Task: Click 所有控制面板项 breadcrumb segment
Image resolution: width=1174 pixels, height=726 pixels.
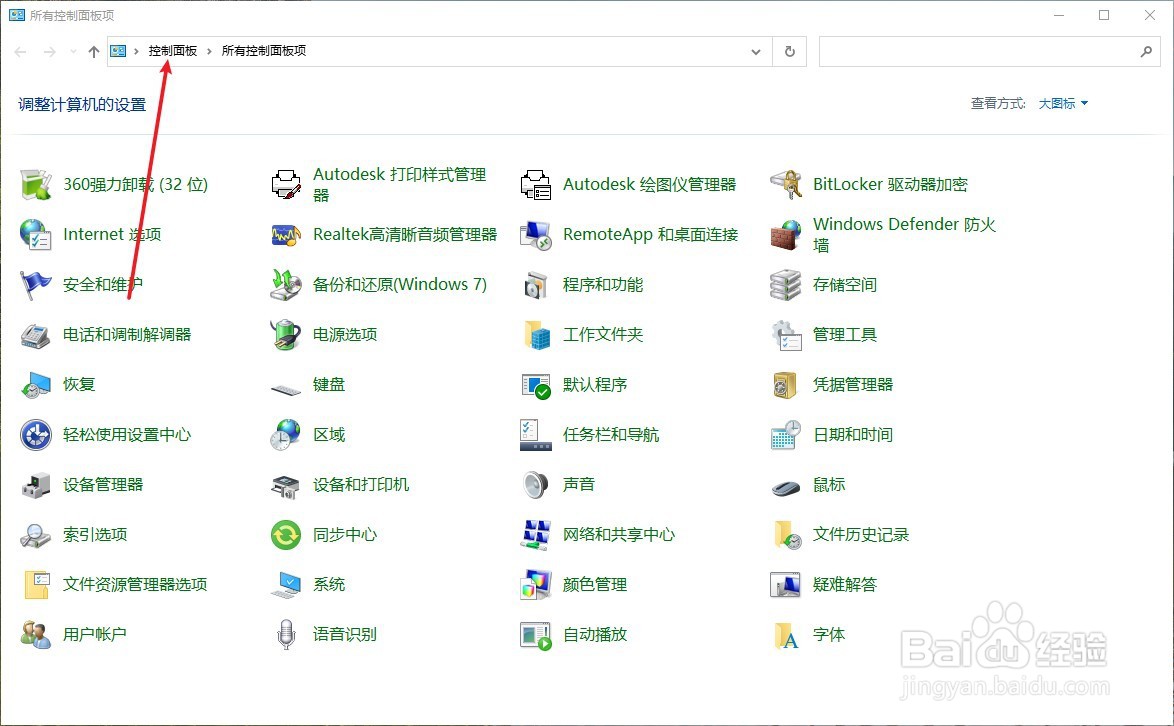Action: [264, 51]
